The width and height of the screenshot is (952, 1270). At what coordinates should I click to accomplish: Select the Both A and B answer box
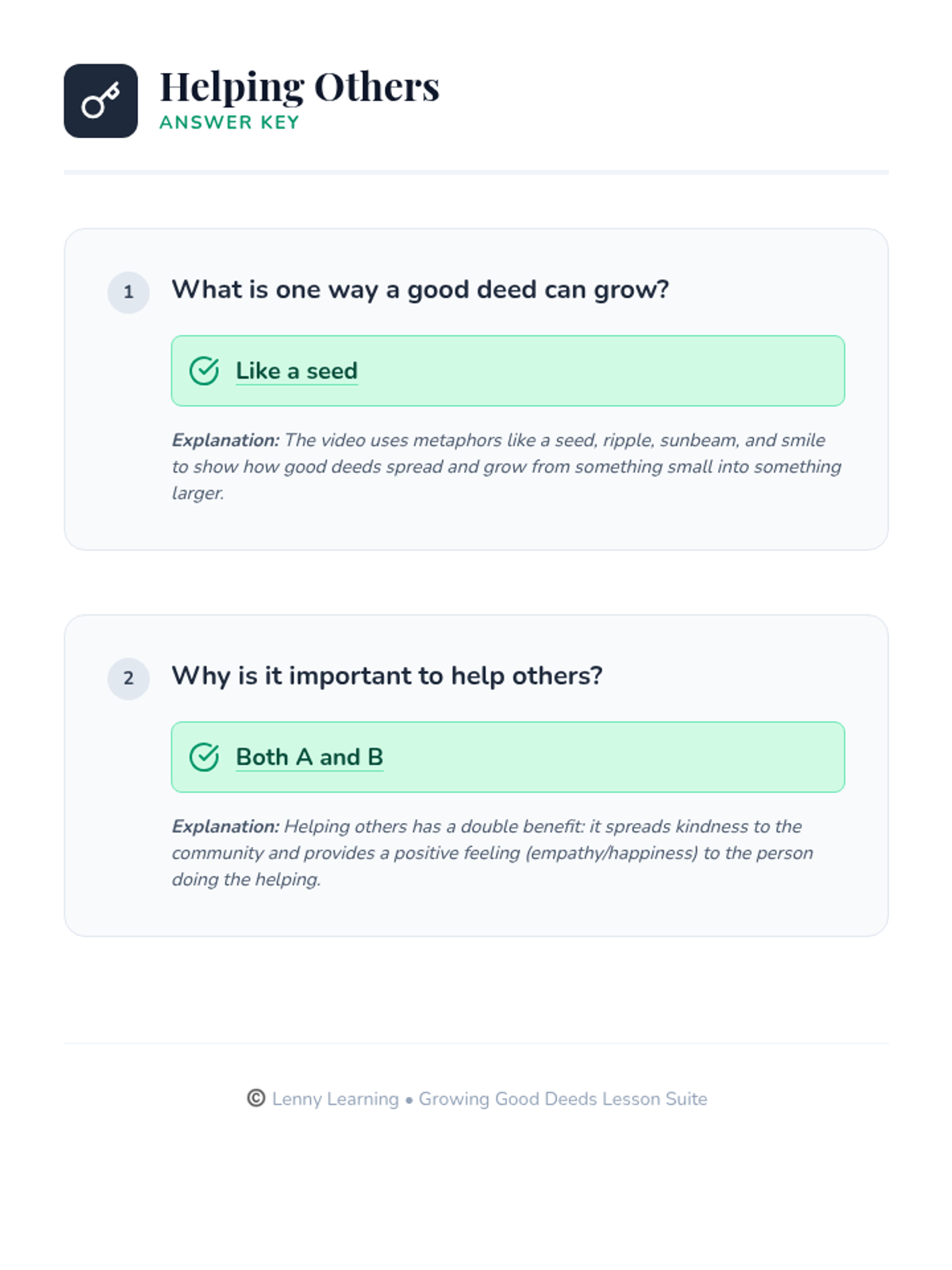[x=508, y=757]
